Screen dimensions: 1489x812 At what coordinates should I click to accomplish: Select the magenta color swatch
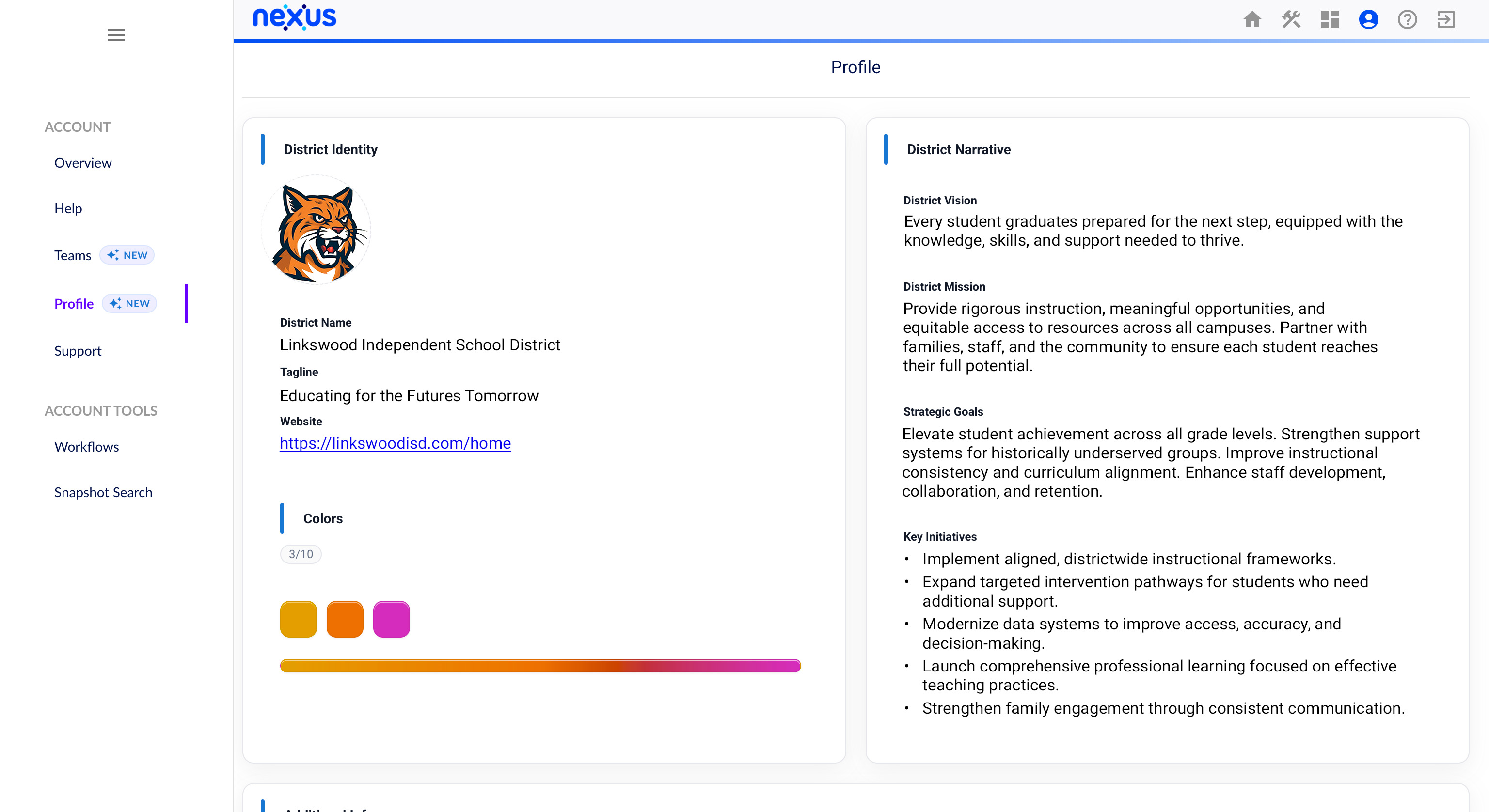(x=391, y=619)
